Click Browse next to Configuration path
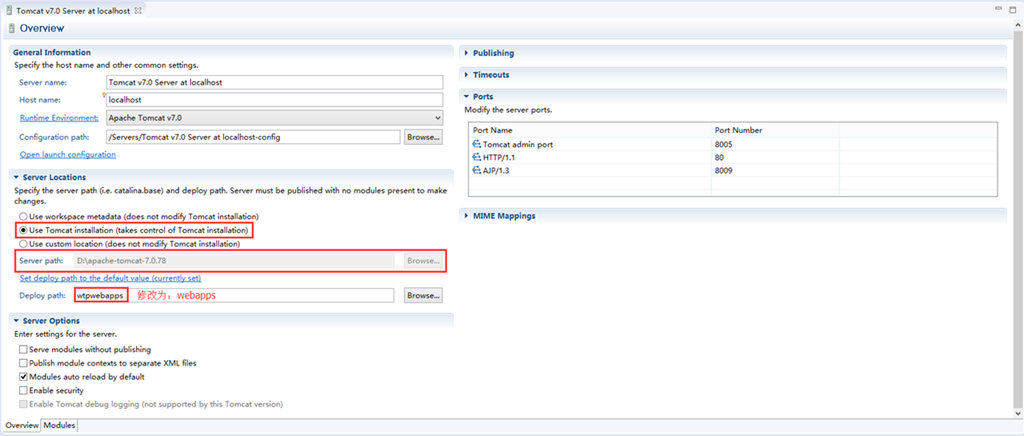The height and width of the screenshot is (436, 1024). (x=423, y=137)
